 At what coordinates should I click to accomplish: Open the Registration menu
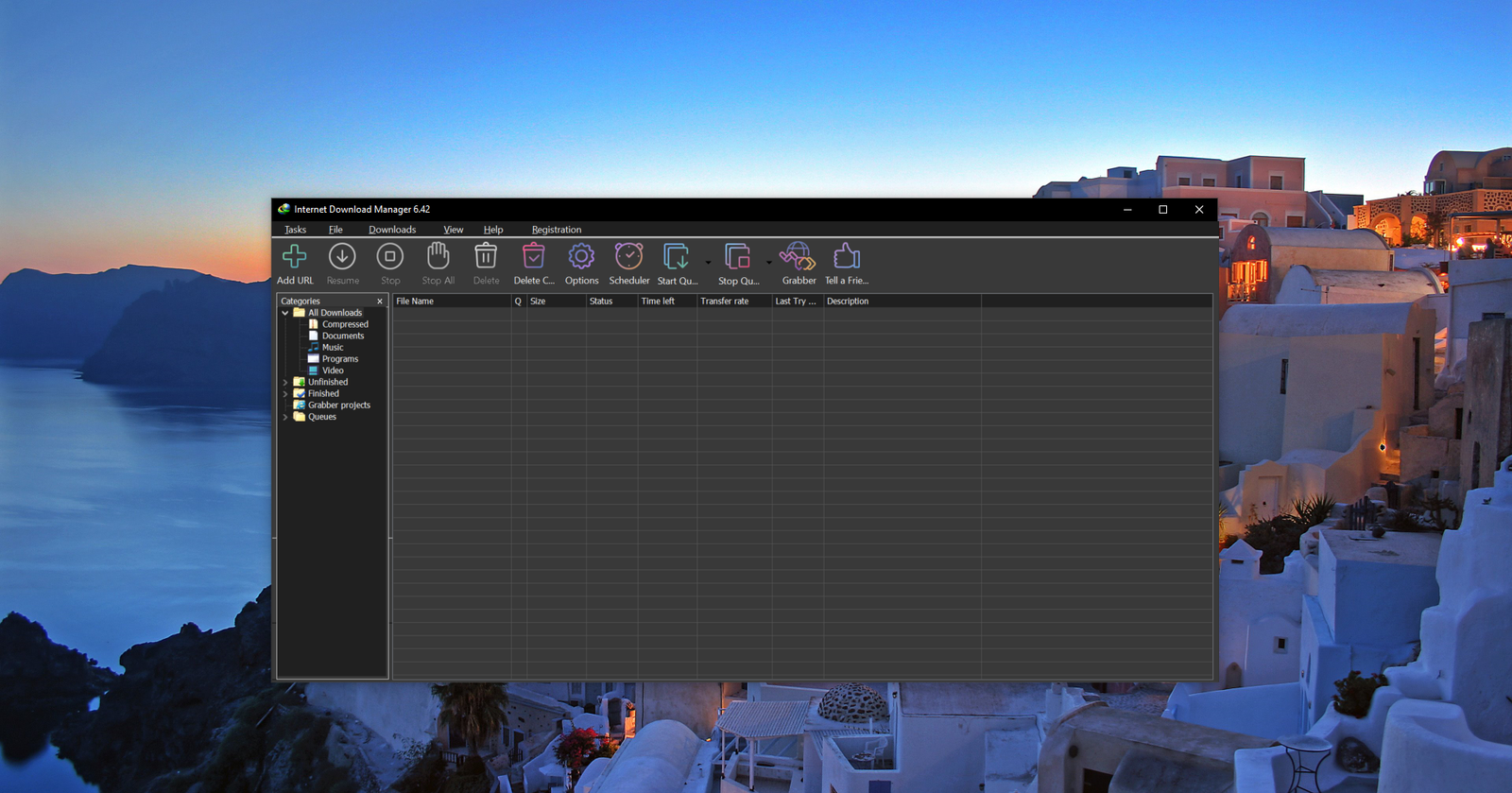coord(556,230)
